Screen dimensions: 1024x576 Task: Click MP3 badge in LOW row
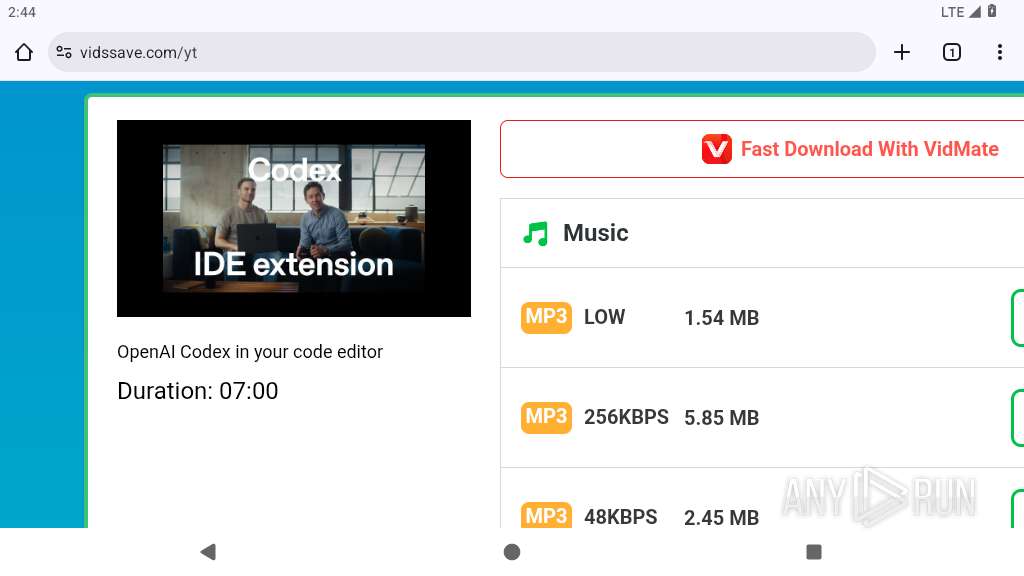(x=546, y=317)
